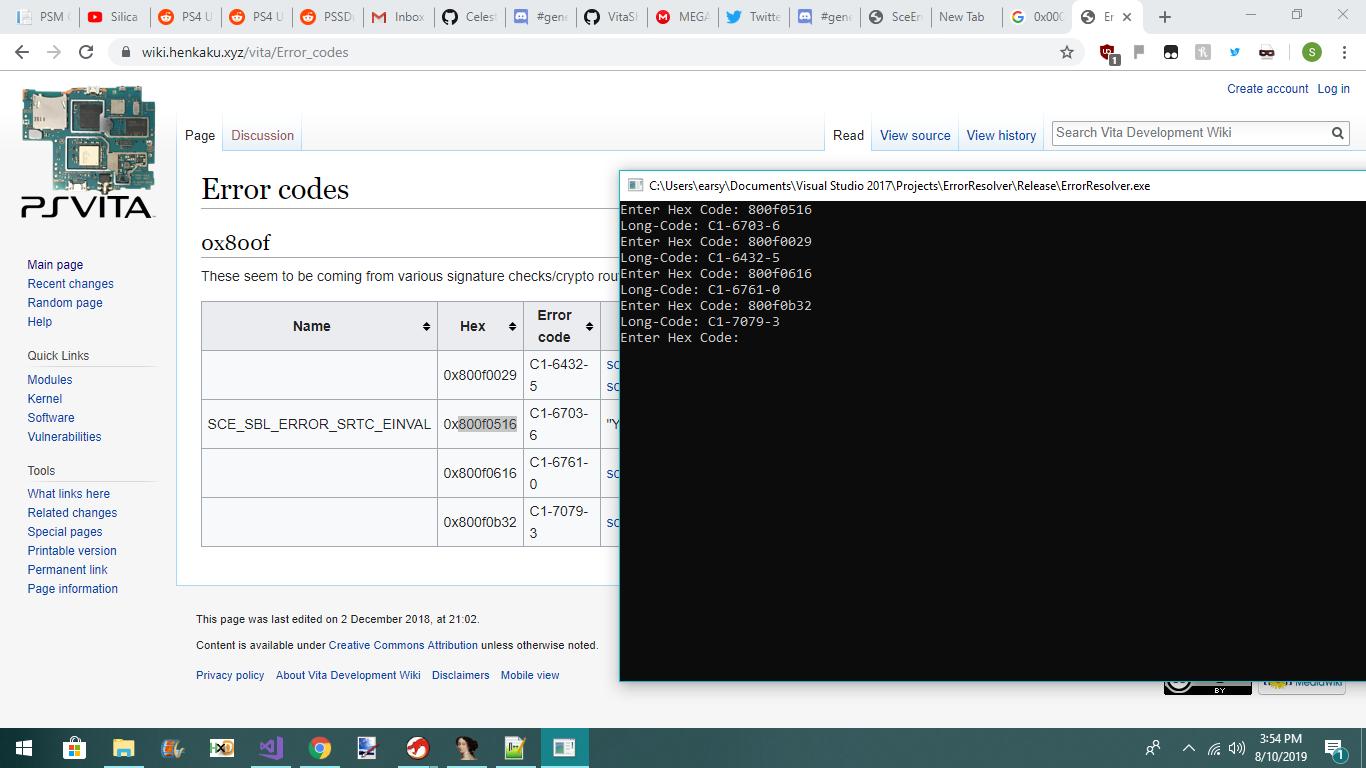The image size is (1366, 768).
Task: Switch to the Gmail Inbox tab
Action: pyautogui.click(x=398, y=17)
